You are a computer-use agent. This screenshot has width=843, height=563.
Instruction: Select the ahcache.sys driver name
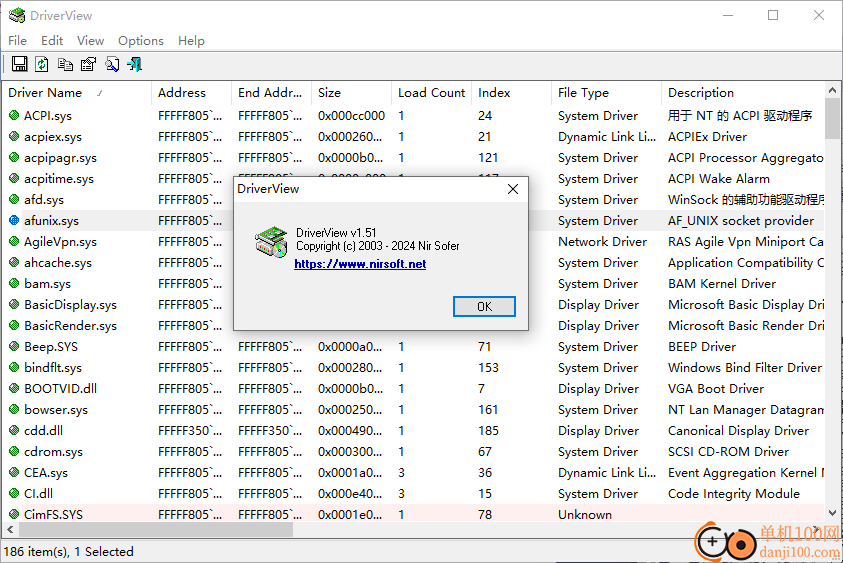point(58,262)
